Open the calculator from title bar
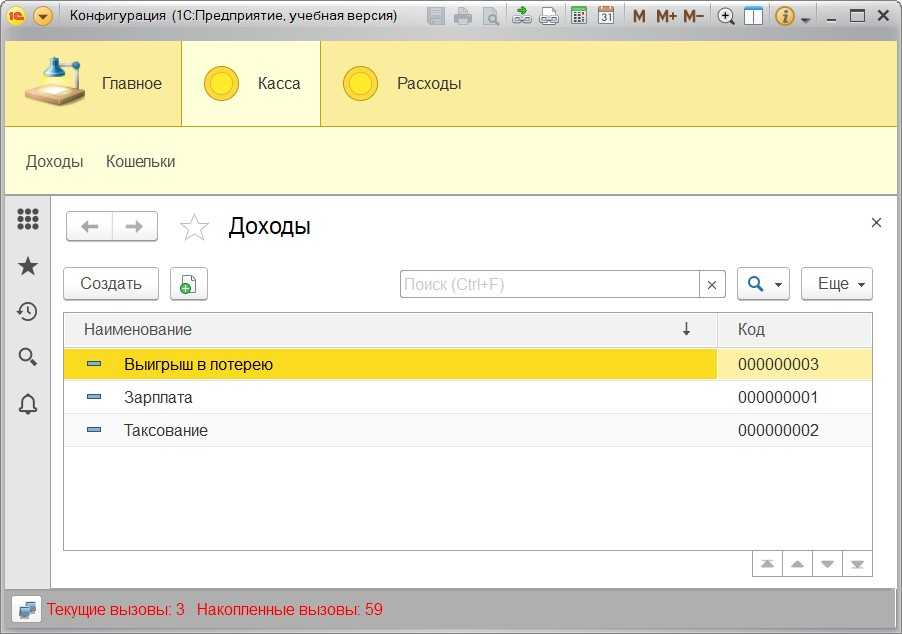Screen dimensions: 902x634 (578, 16)
